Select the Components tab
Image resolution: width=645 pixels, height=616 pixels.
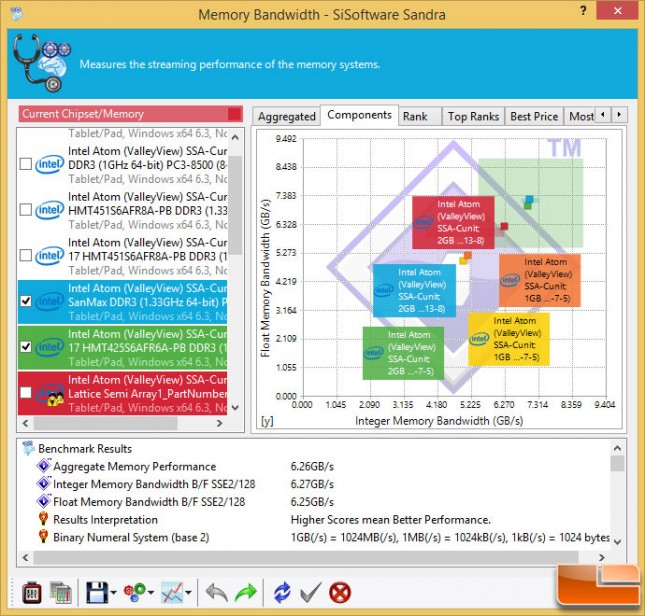point(359,115)
